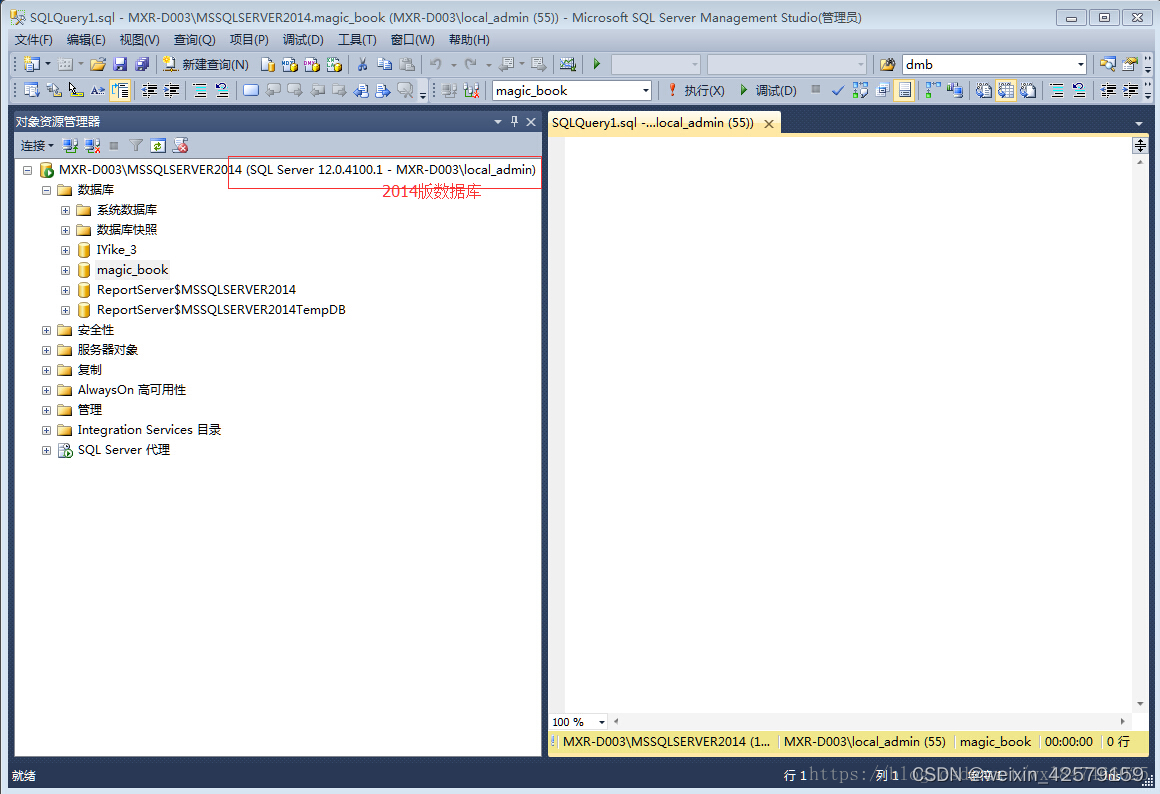1160x794 pixels.
Task: Click the 新建查询(N) button
Action: pos(206,64)
